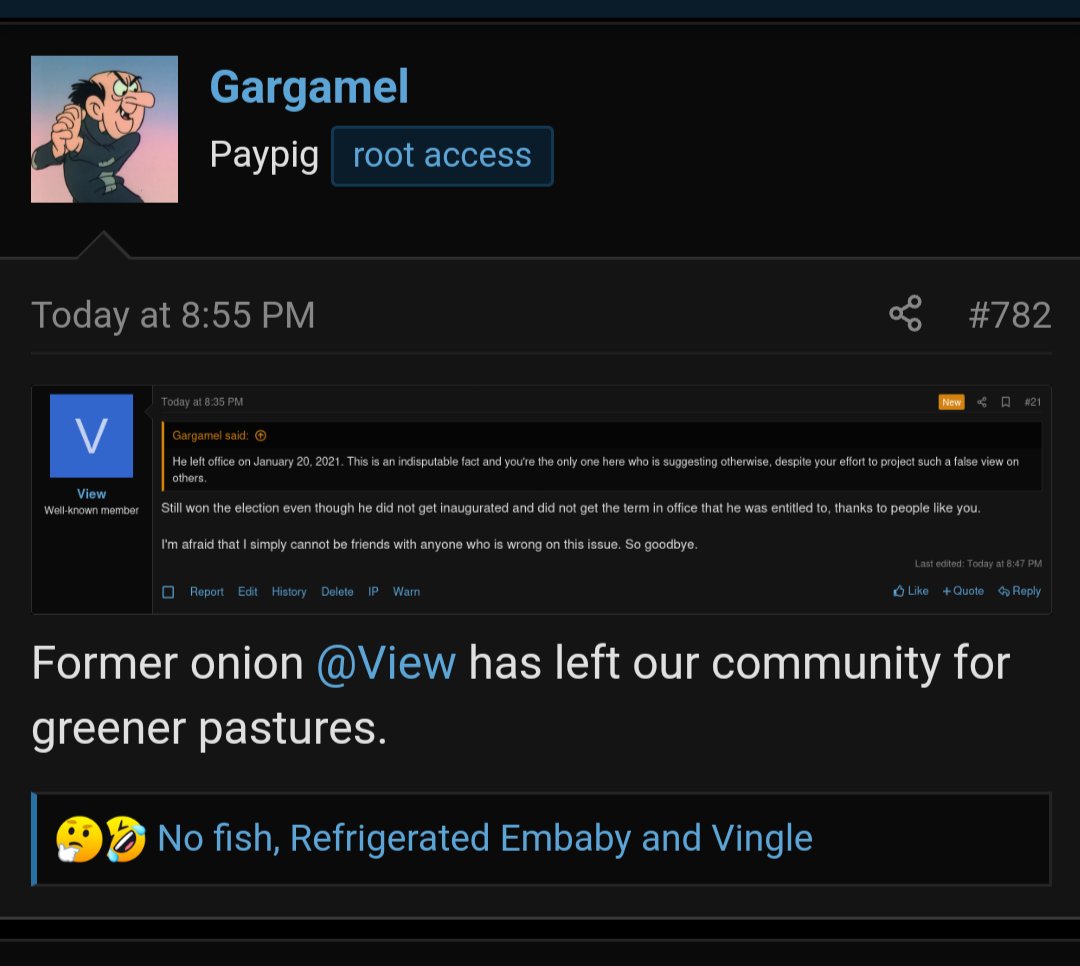Click the Gargamel username heading
1080x966 pixels.
309,87
